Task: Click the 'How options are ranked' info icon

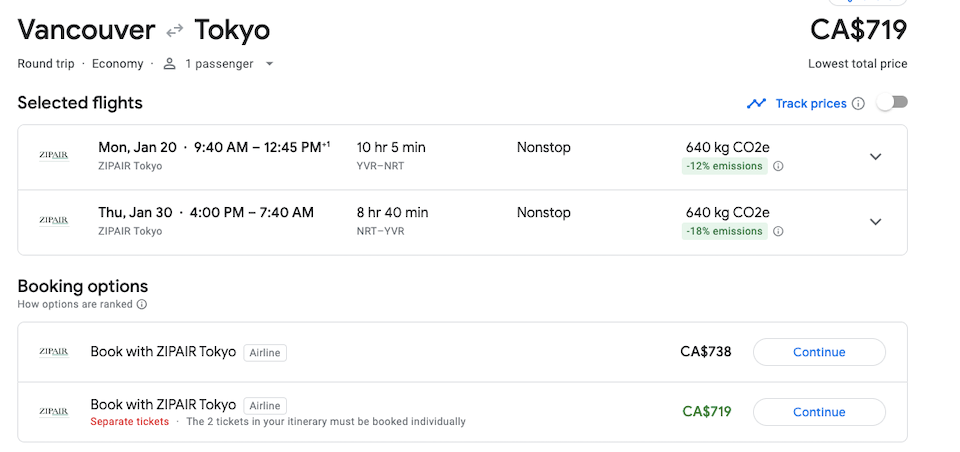Action: pos(141,304)
